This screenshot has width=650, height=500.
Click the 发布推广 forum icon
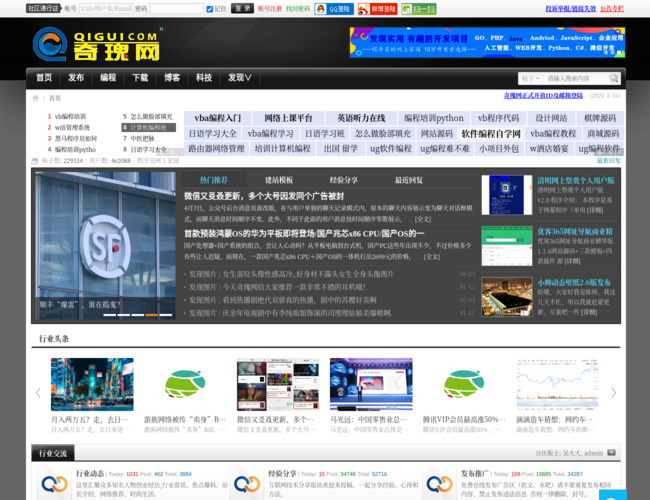point(439,484)
